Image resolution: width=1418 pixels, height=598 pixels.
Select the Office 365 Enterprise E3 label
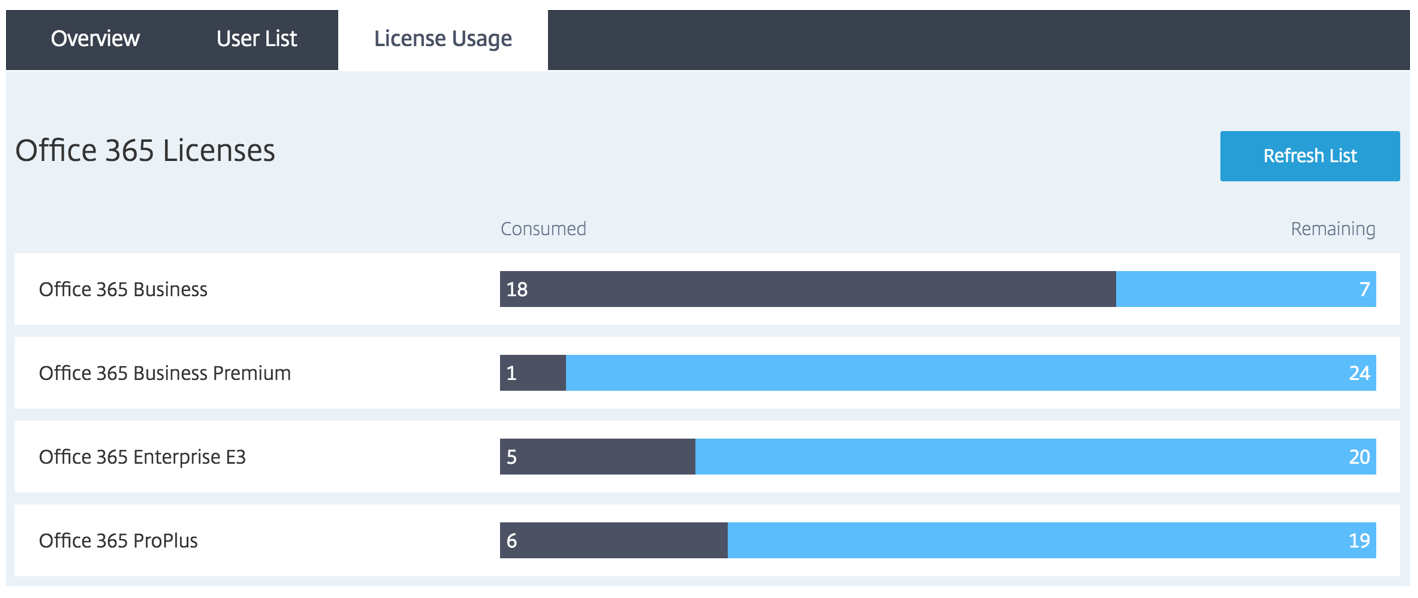(142, 457)
